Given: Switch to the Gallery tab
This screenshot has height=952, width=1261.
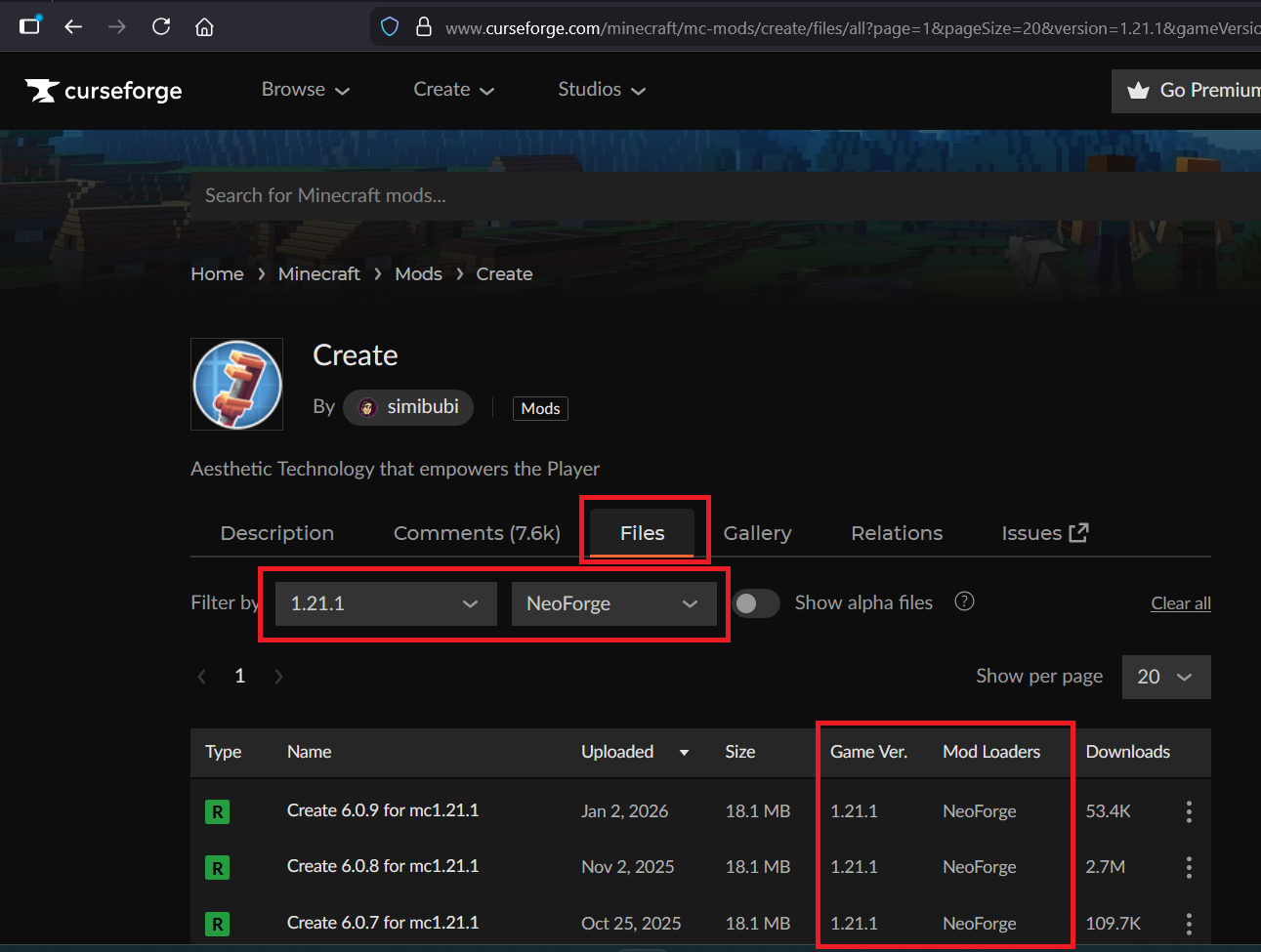Looking at the screenshot, I should (757, 532).
